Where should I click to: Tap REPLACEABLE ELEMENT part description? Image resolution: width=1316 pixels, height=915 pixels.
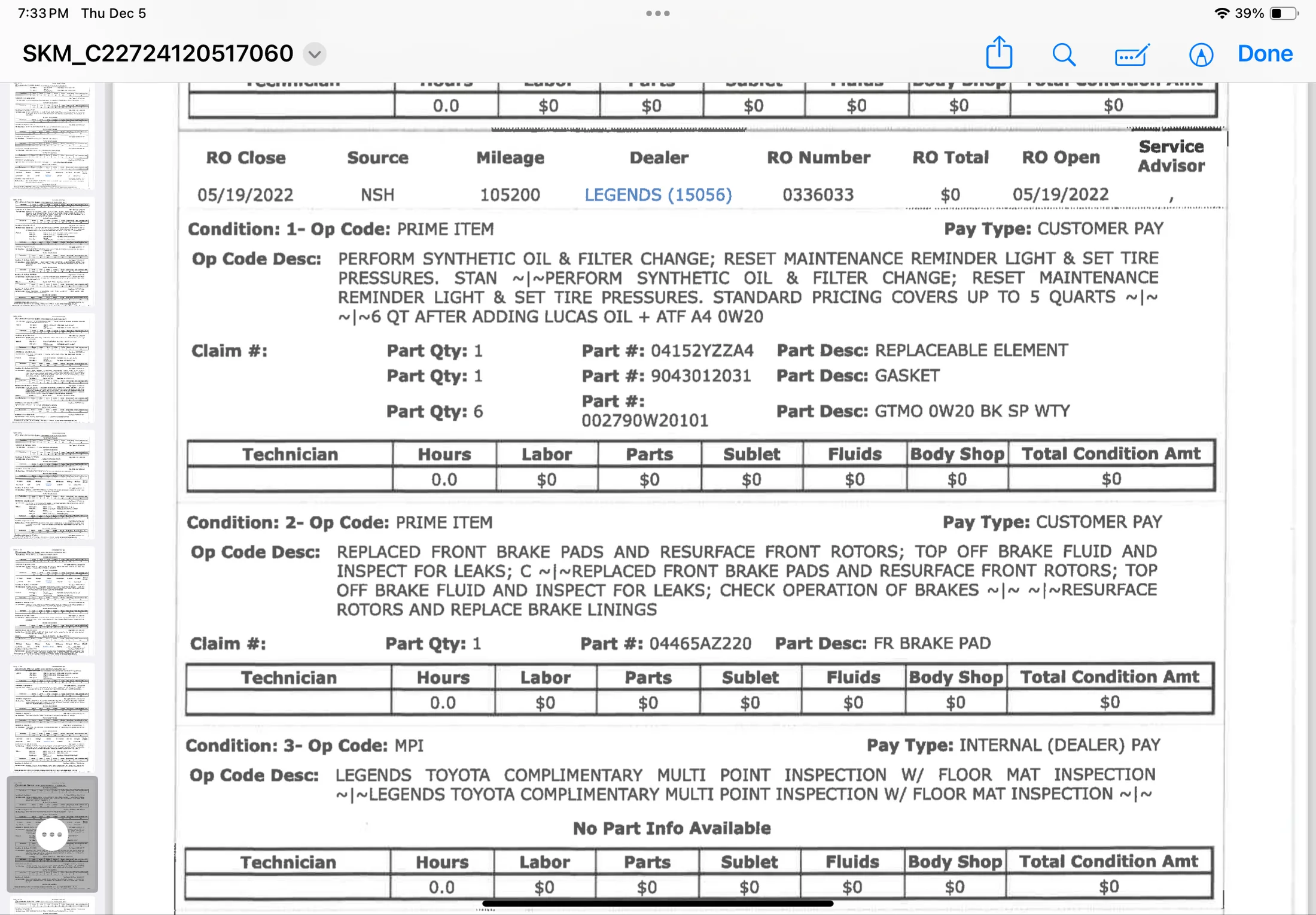971,350
